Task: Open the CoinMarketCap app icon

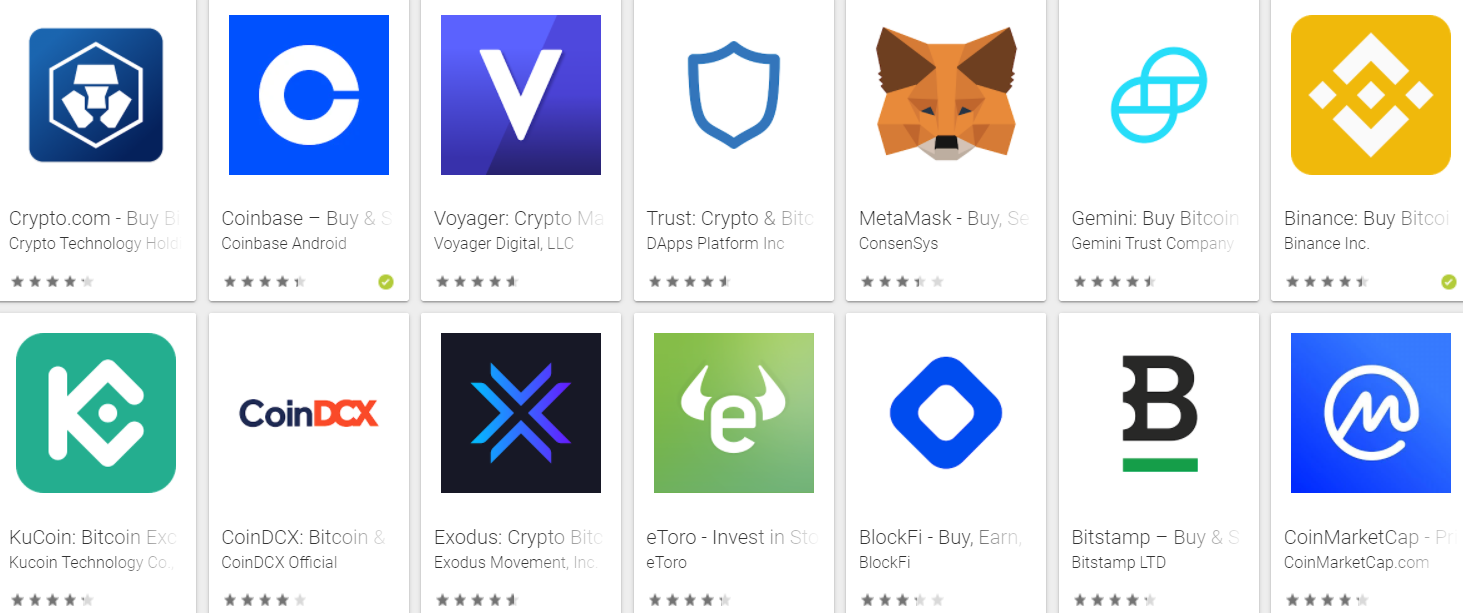Action: pyautogui.click(x=1371, y=413)
